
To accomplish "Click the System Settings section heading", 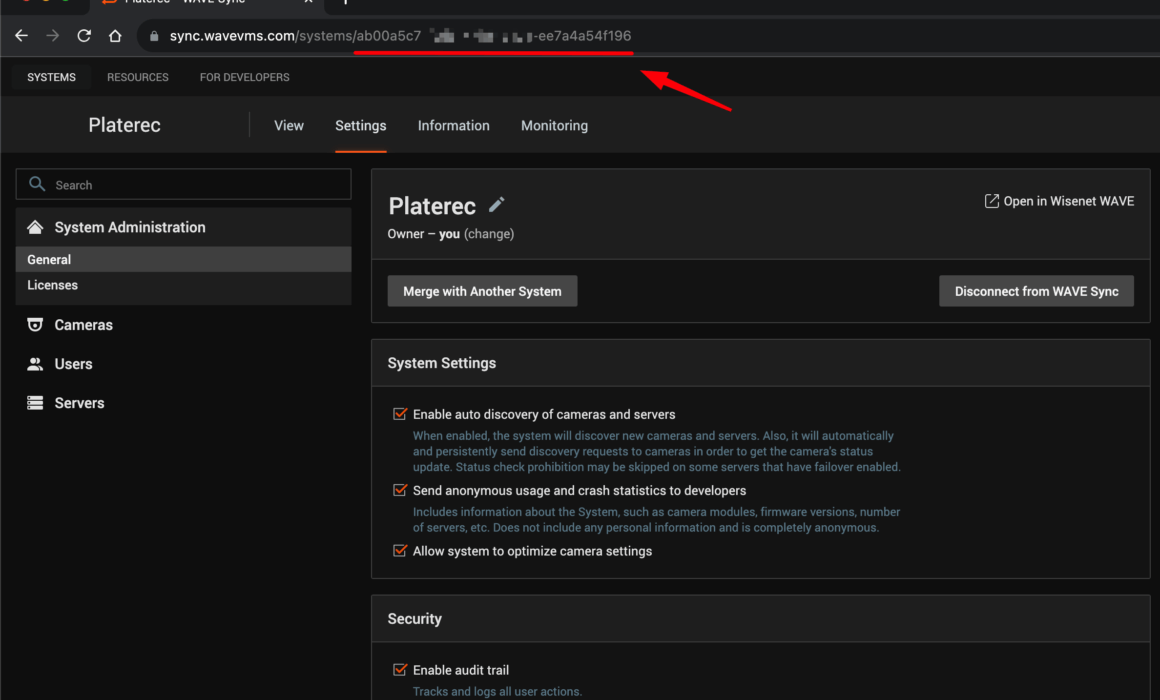I will click(442, 363).
